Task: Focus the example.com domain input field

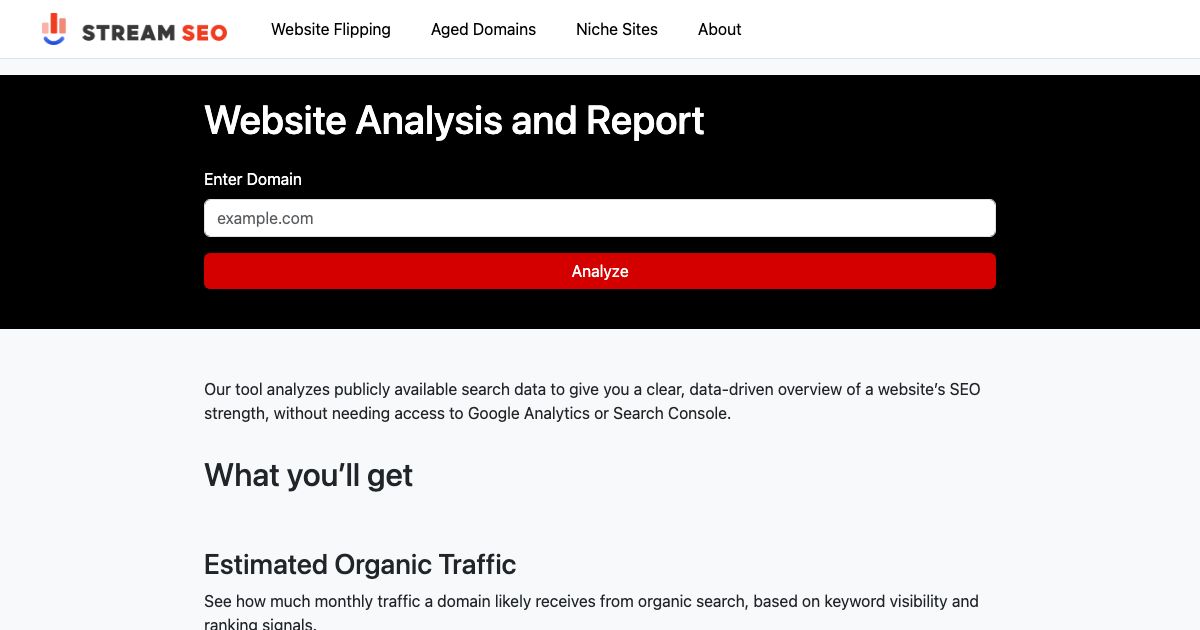Action: click(599, 218)
